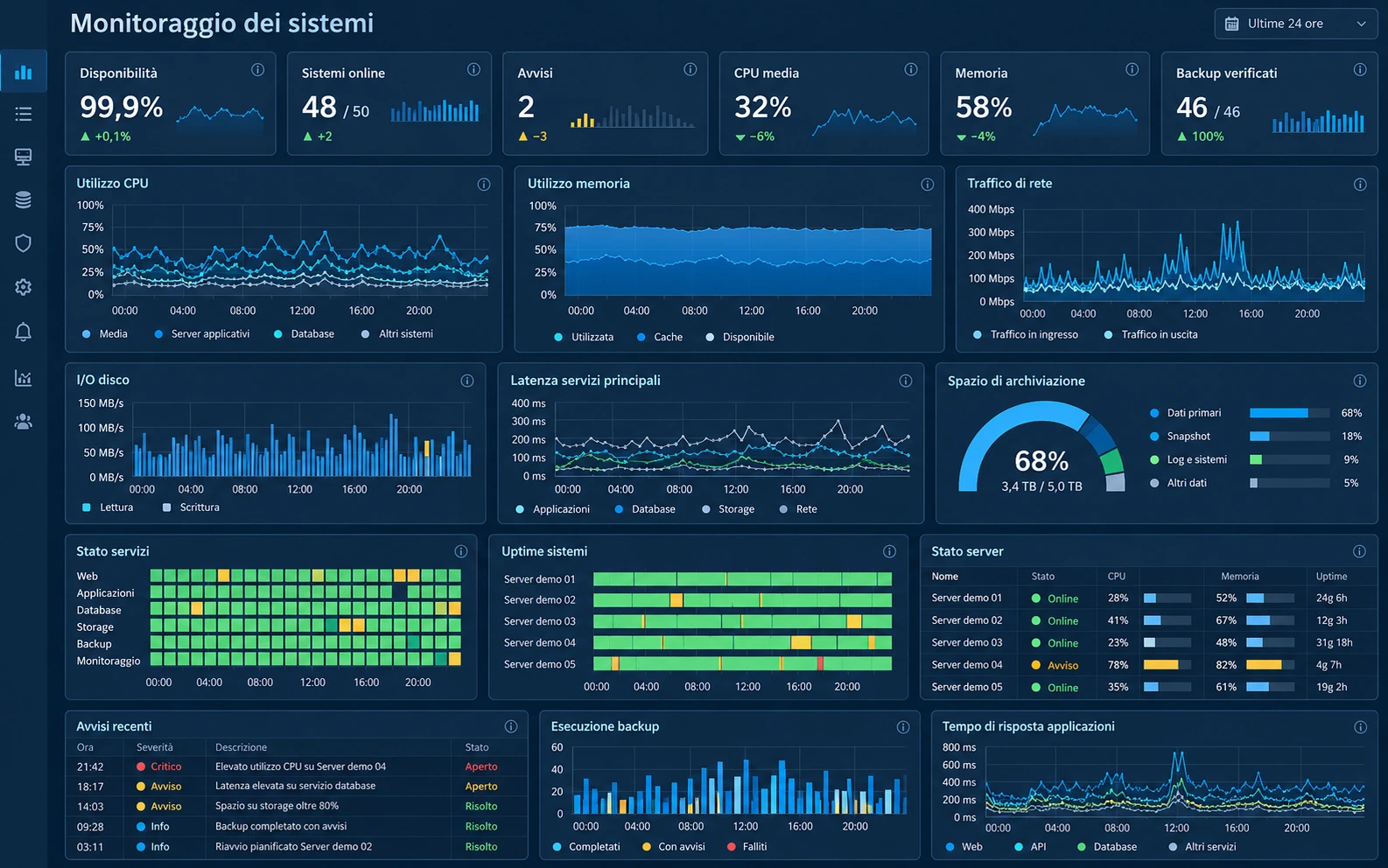Click the Esecuzione backup panel info icon
This screenshot has height=868, width=1388.
point(903,727)
